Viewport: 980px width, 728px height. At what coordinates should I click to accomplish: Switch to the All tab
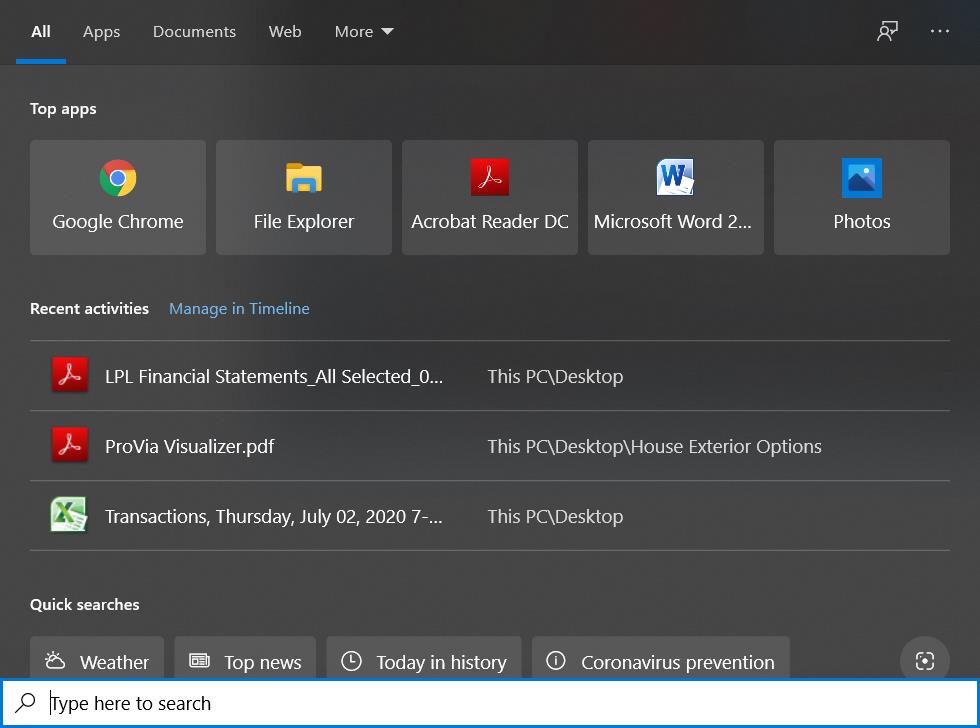41,32
